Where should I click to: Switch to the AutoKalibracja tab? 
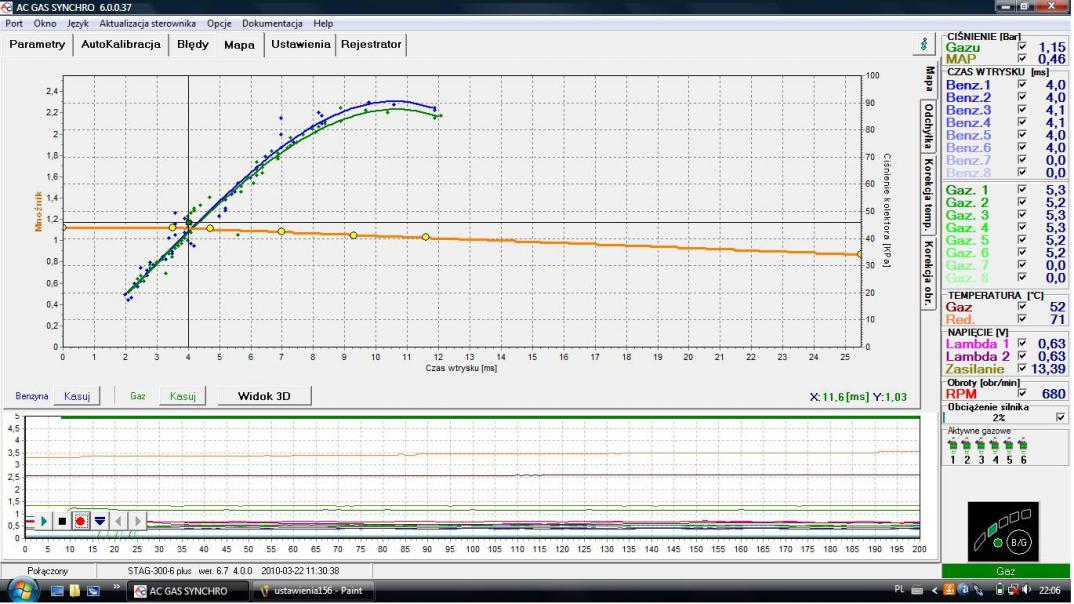(120, 45)
